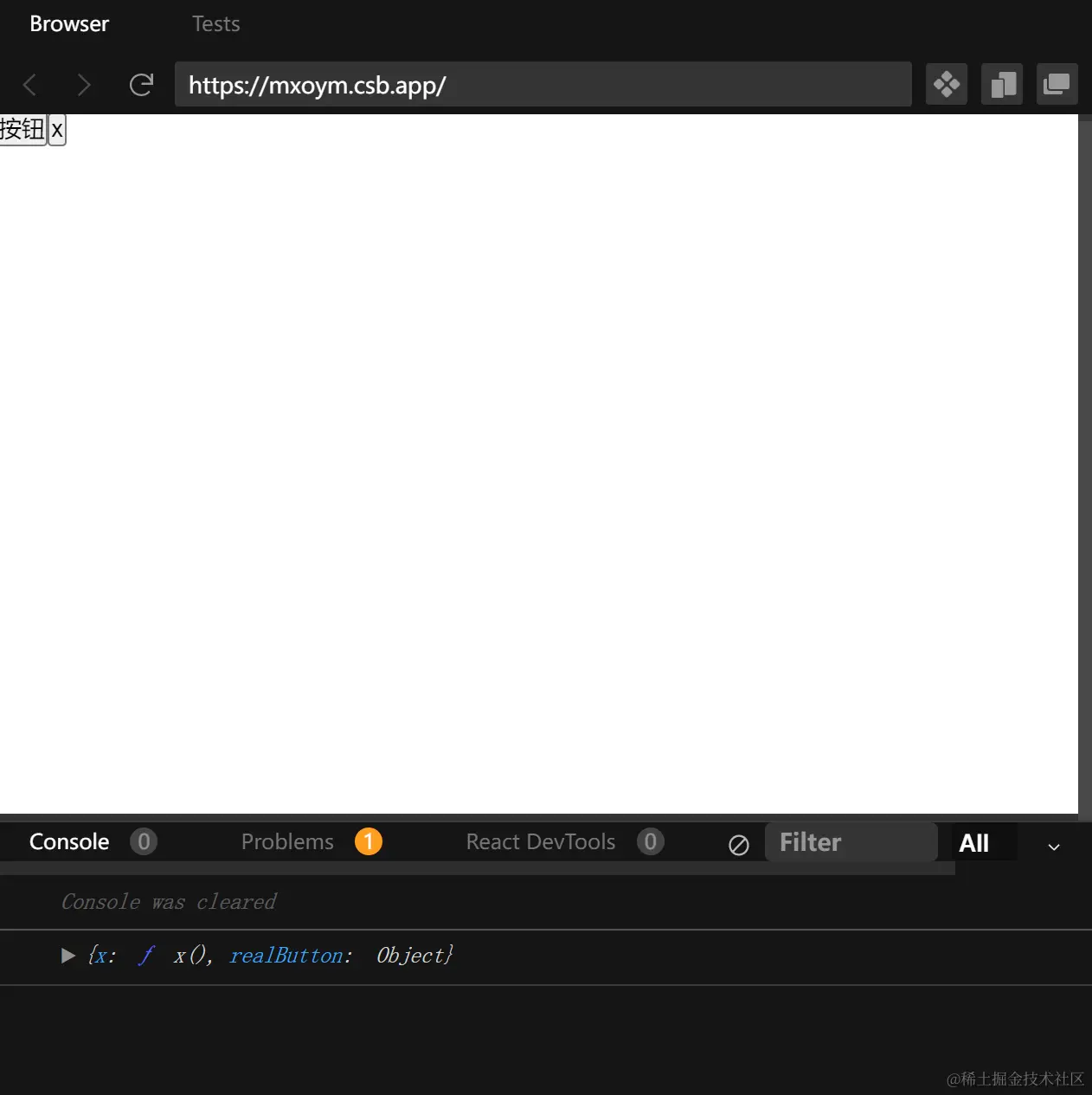Clear console logs with the ⊘ icon

(738, 845)
